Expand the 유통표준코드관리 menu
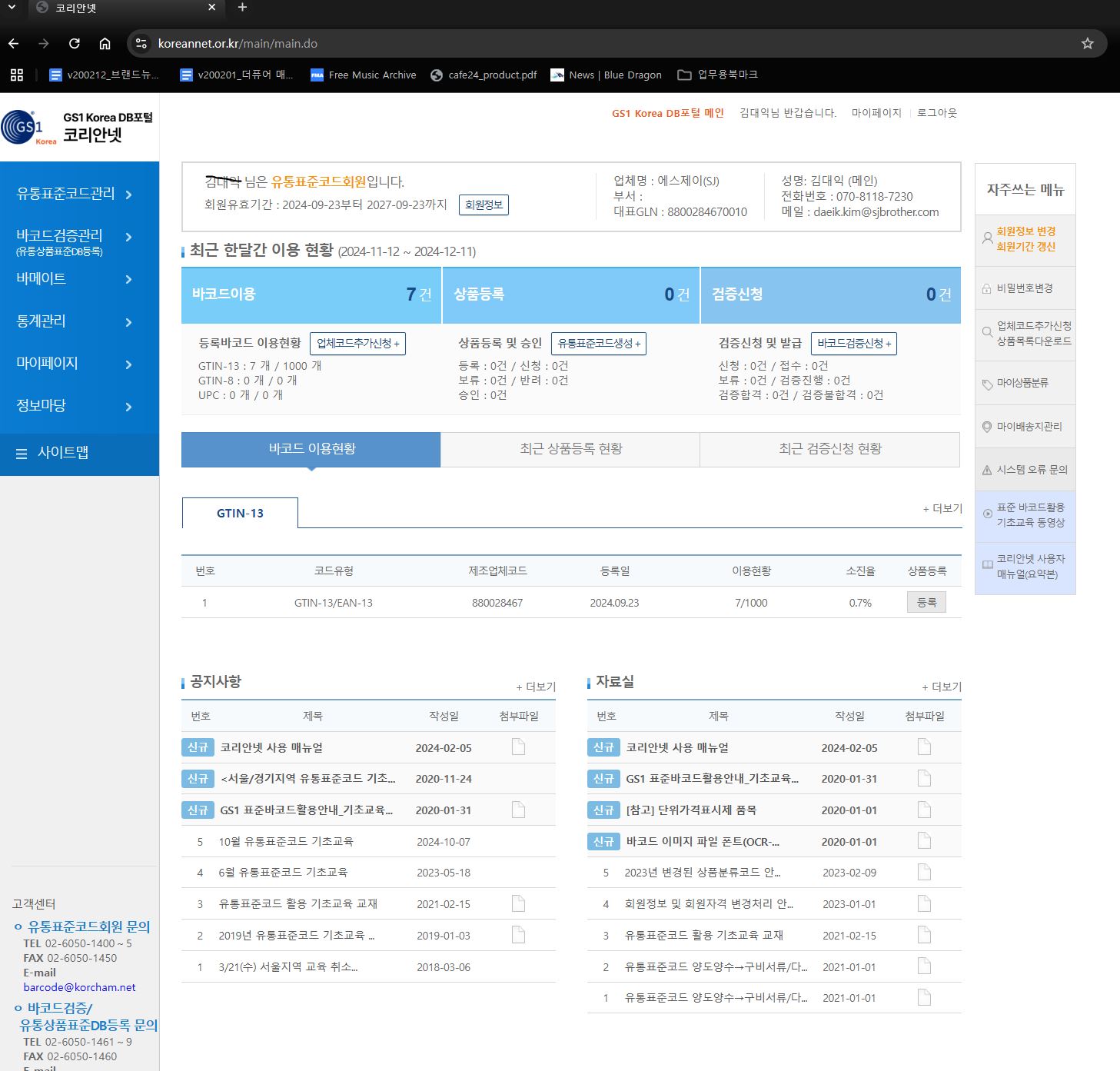Screen dimensions: 1120x1071 [75, 194]
